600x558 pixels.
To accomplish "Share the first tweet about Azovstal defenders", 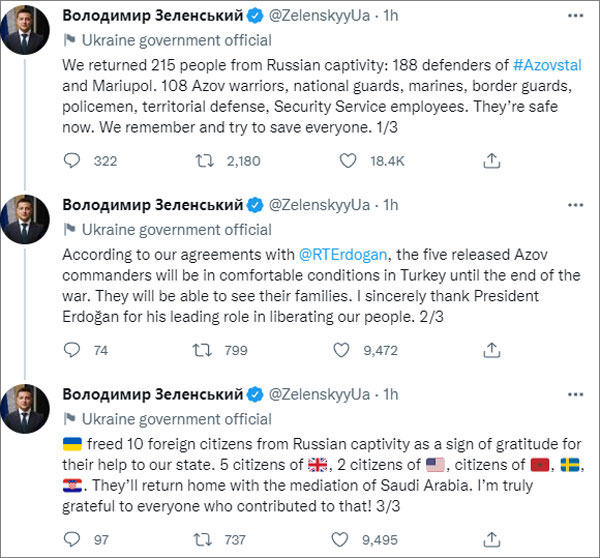I will 491,160.
